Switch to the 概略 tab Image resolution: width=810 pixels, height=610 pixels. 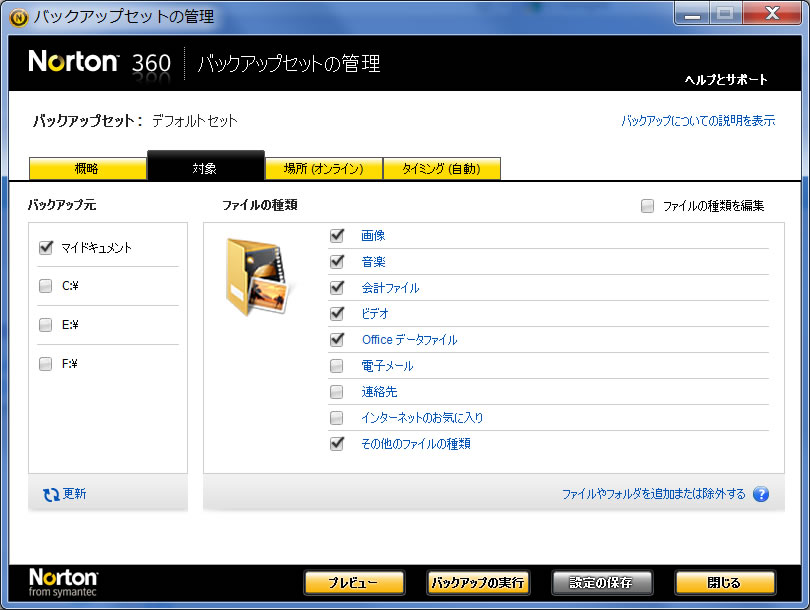click(87, 169)
